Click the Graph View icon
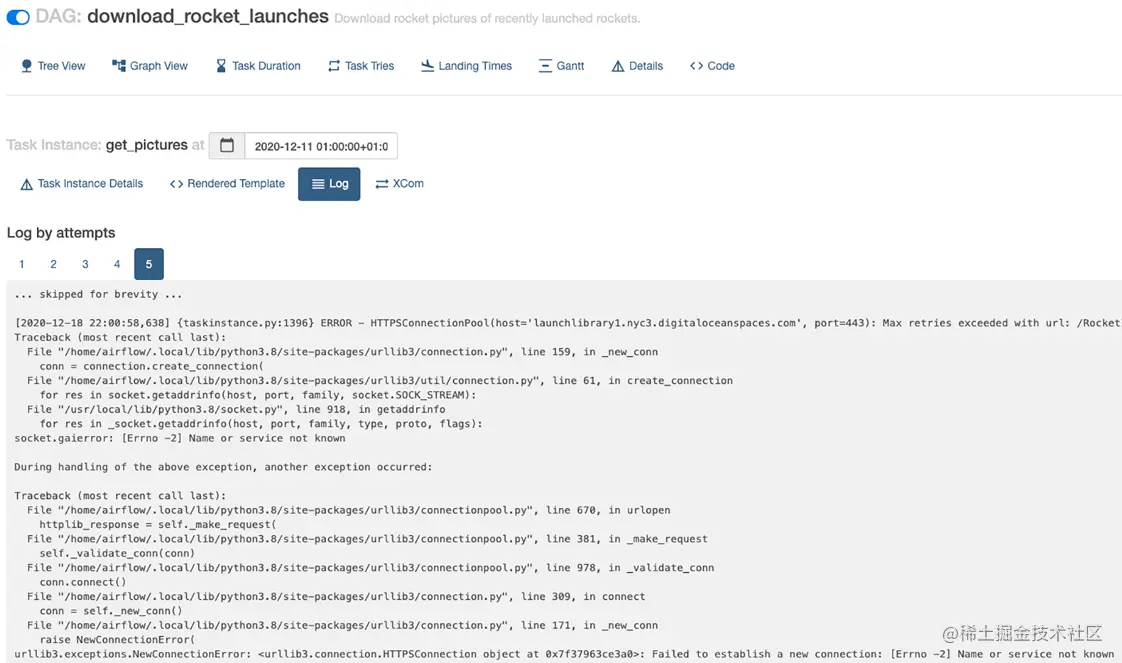This screenshot has height=663, width=1122. point(119,66)
